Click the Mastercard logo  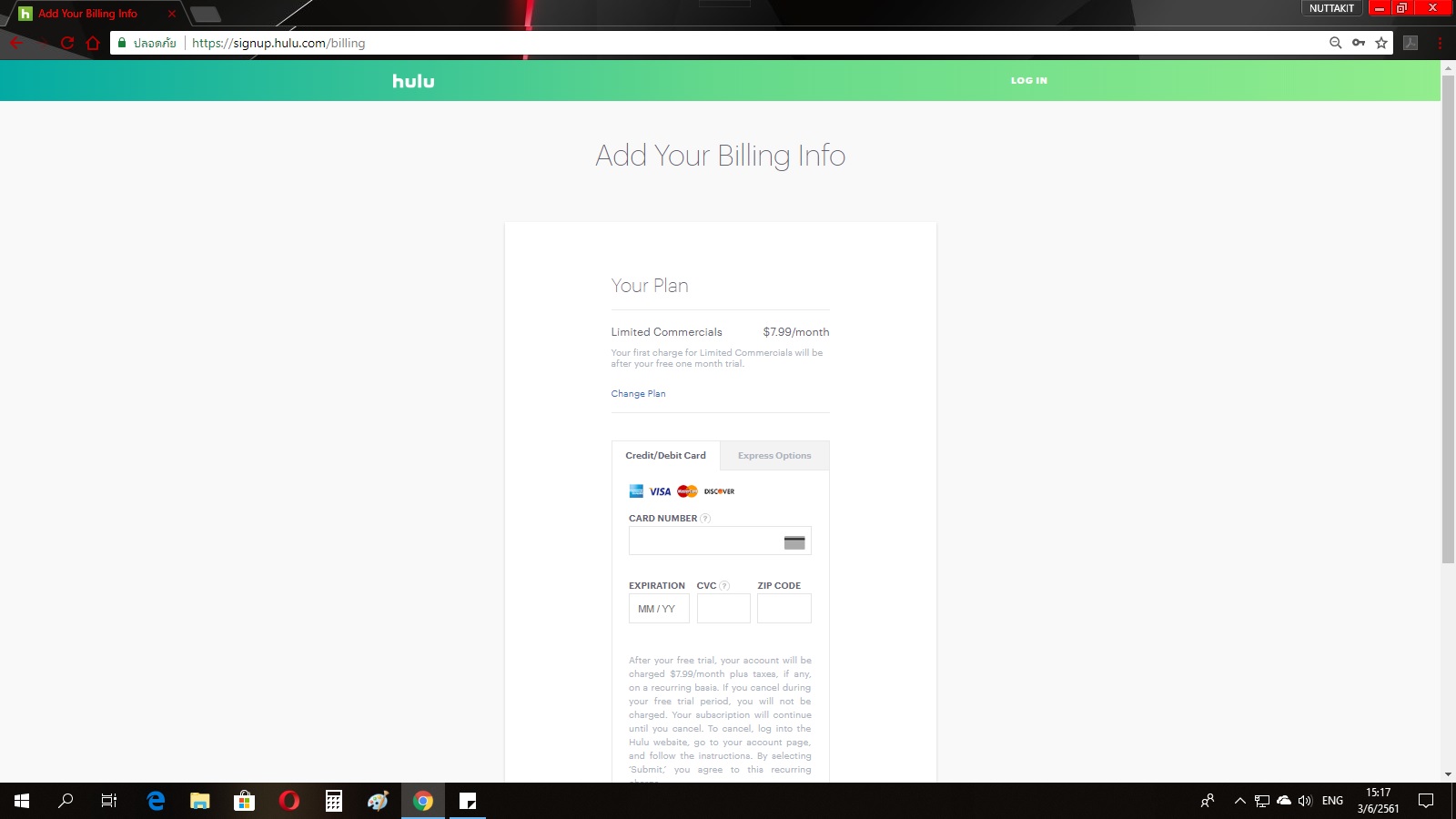click(687, 491)
